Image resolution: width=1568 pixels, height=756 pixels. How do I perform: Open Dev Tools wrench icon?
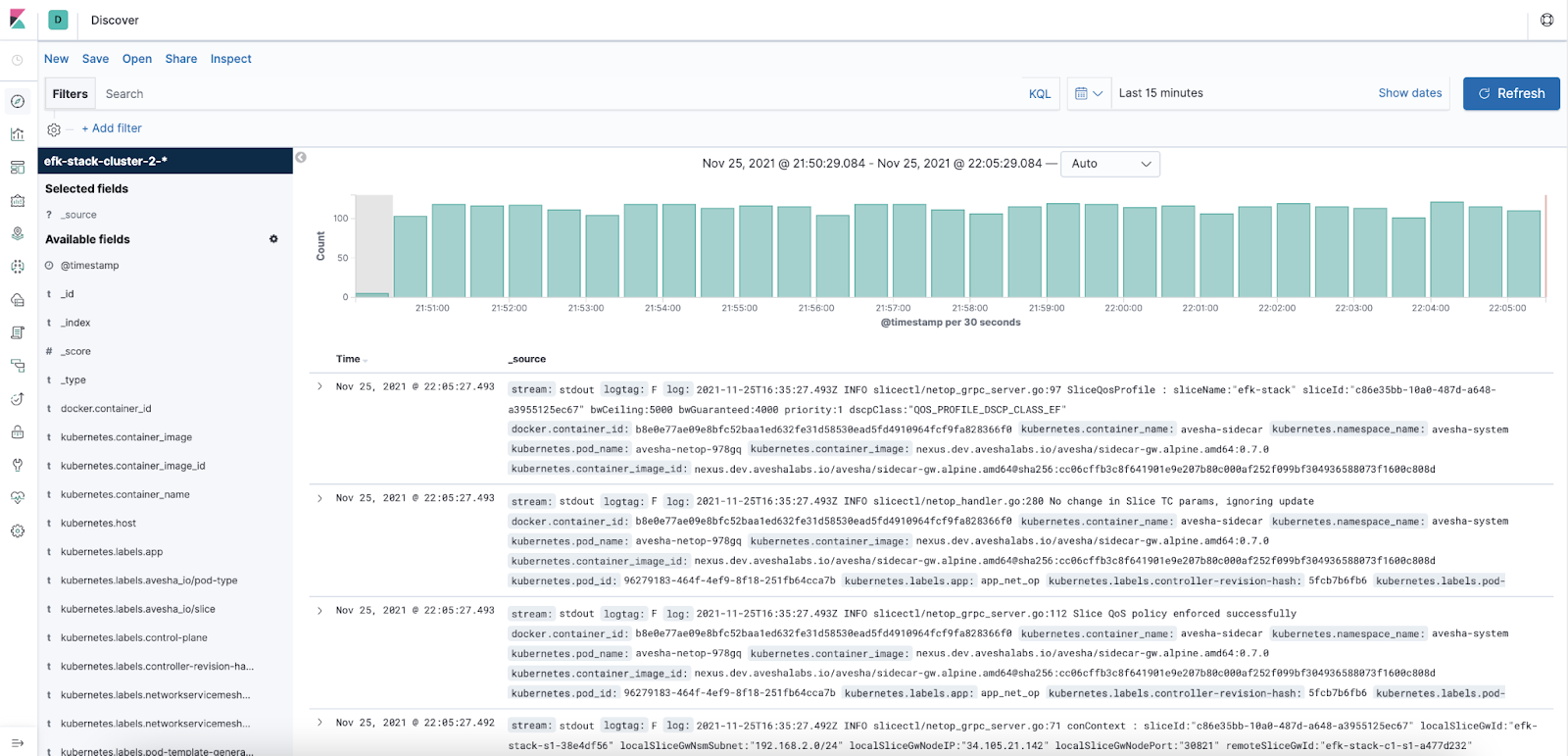[18, 465]
